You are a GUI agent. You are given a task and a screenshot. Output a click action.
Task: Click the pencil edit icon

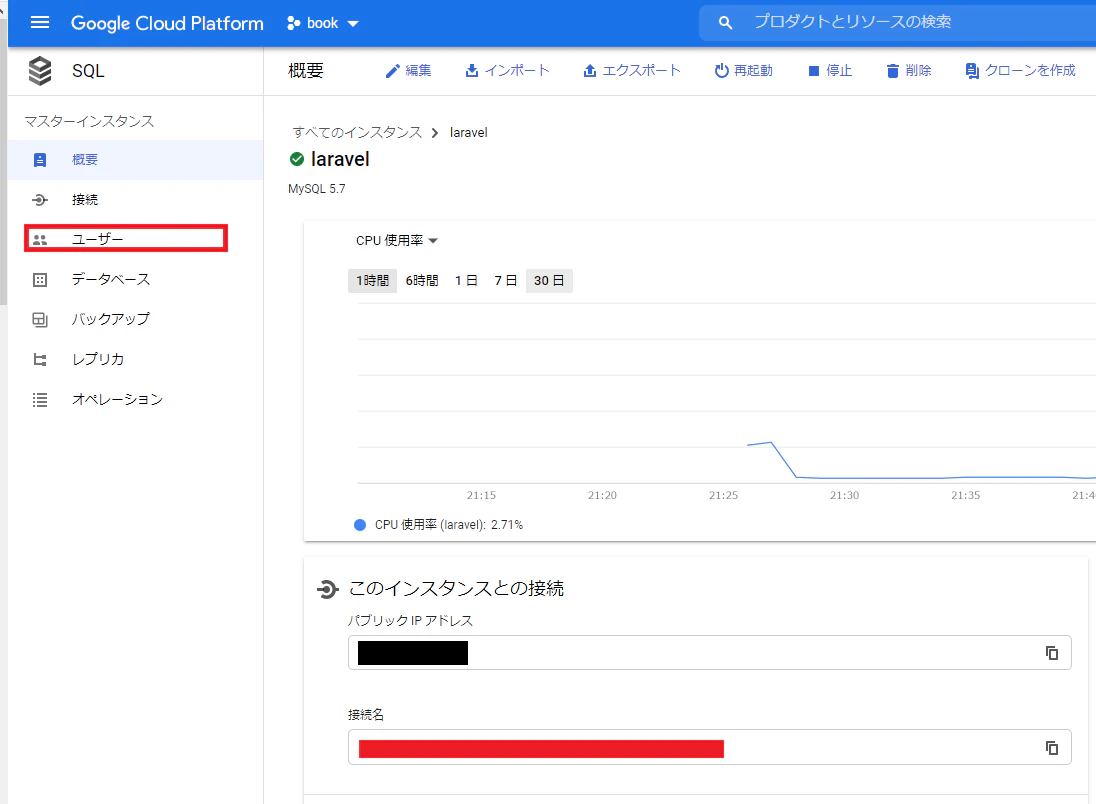click(x=392, y=71)
